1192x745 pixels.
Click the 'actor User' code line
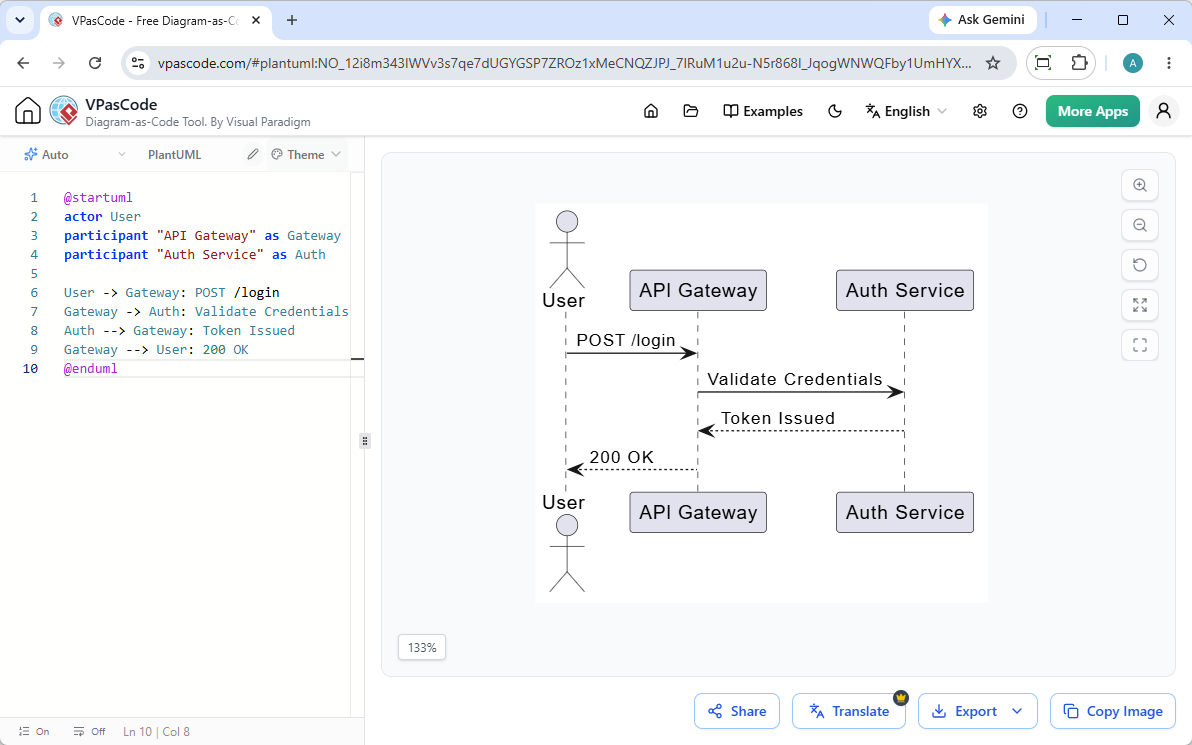point(102,217)
